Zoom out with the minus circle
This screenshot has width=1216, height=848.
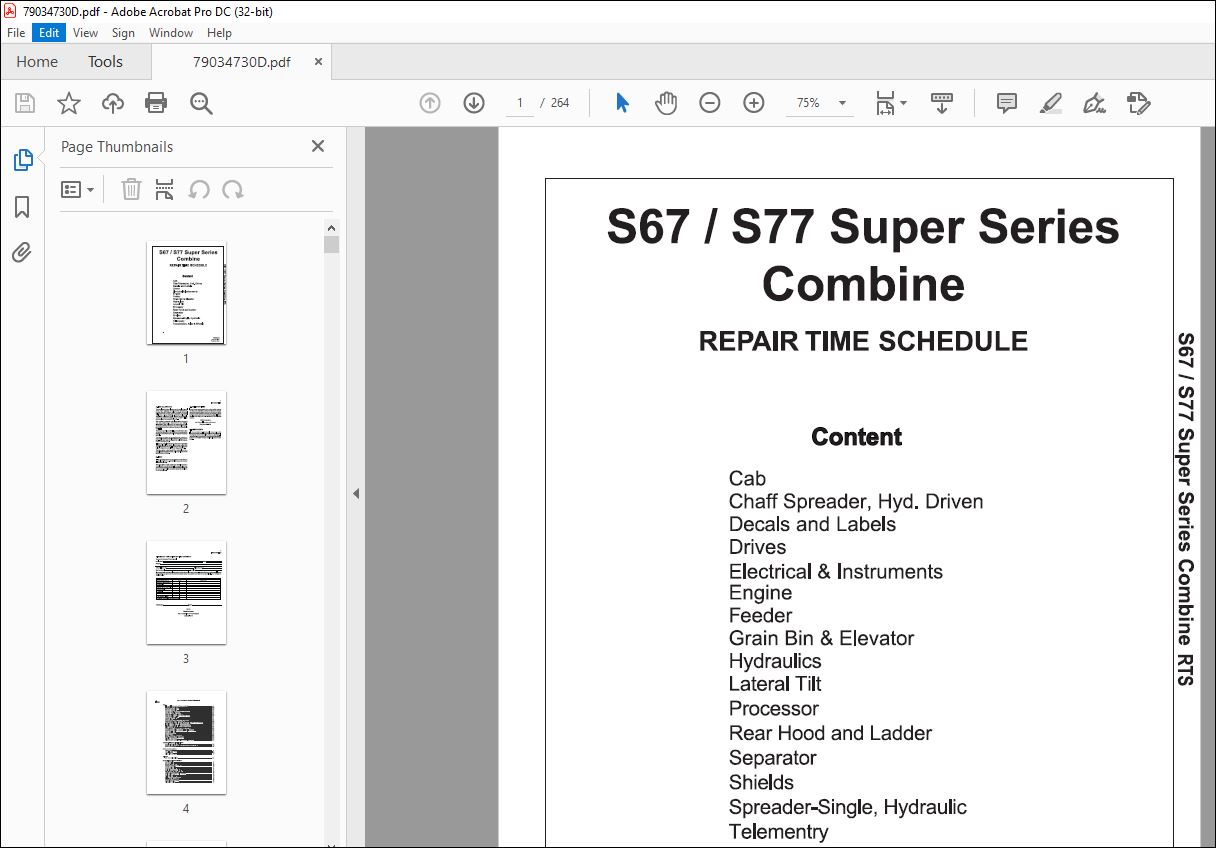(x=710, y=103)
